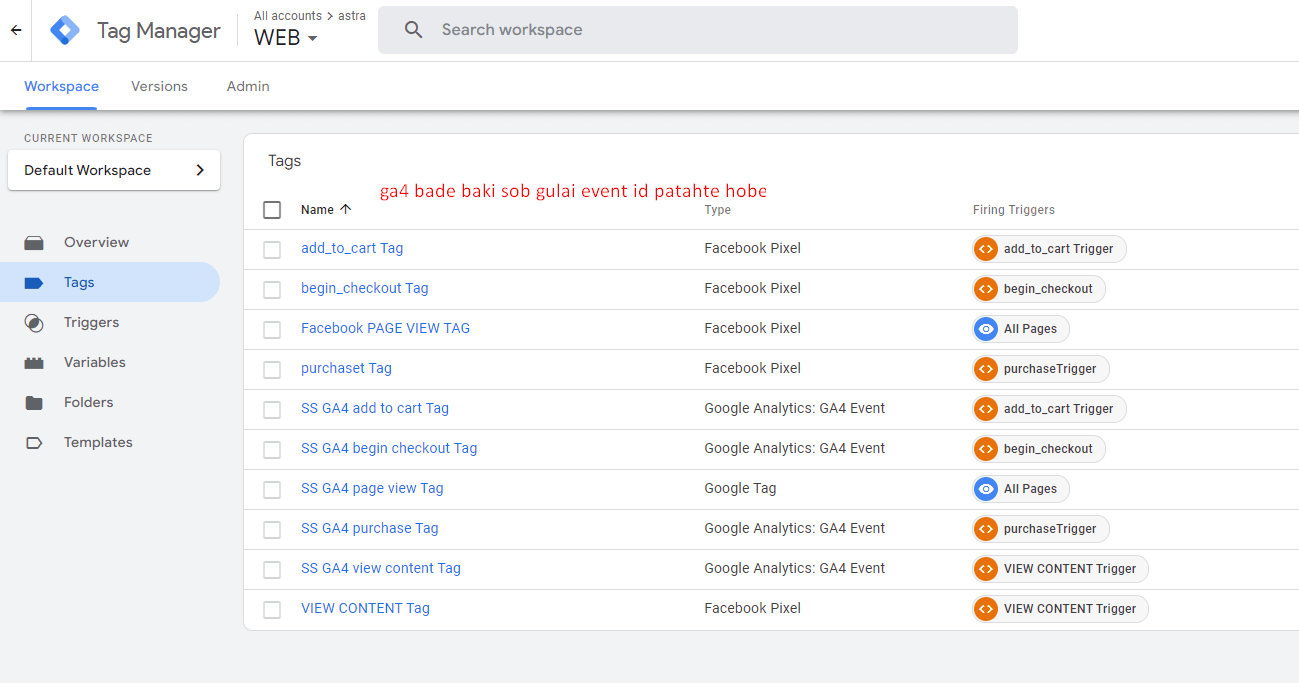
Task: Open SS GA4 purchase Tag
Action: tap(369, 528)
